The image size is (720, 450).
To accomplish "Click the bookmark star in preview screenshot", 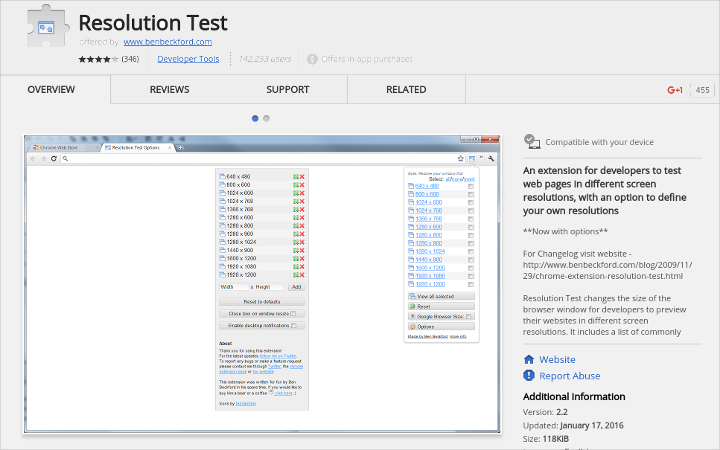I will (x=461, y=158).
